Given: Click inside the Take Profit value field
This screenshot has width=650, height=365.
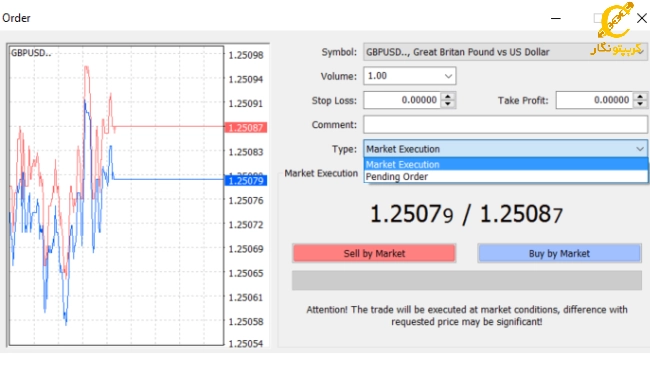Looking at the screenshot, I should (594, 100).
